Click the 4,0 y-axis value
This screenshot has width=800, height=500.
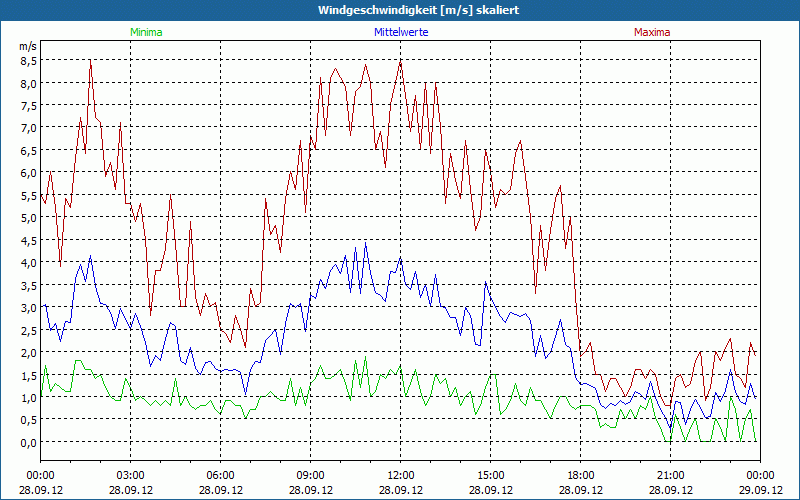tap(29, 263)
